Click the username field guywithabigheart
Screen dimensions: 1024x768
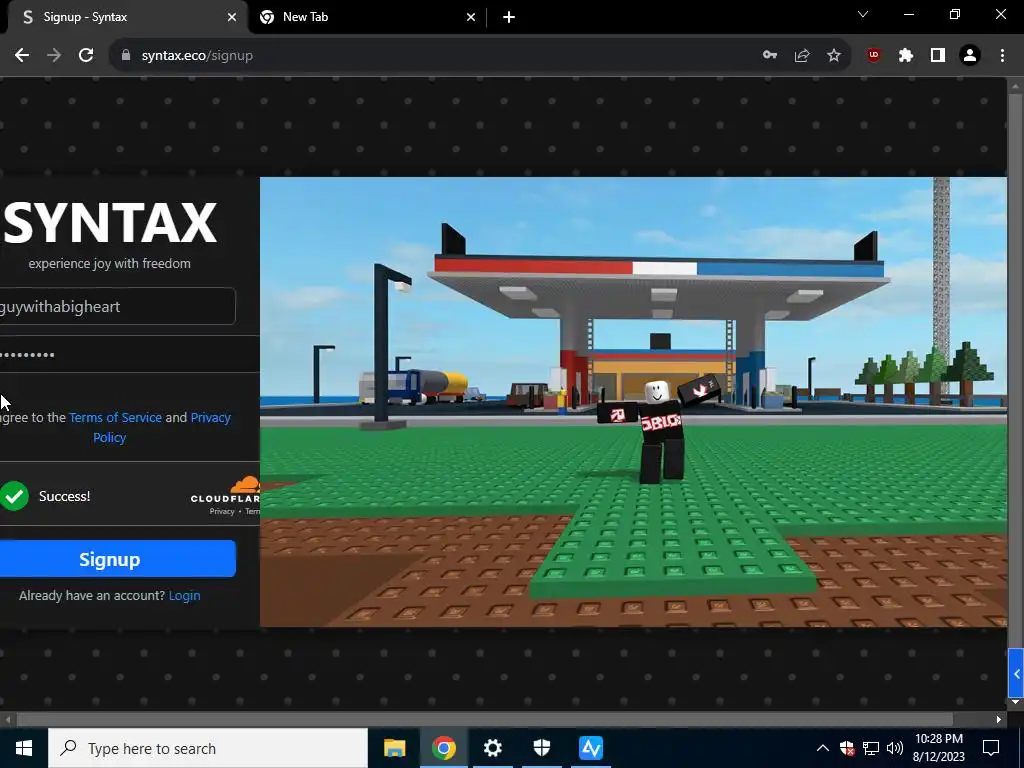pyautogui.click(x=118, y=306)
